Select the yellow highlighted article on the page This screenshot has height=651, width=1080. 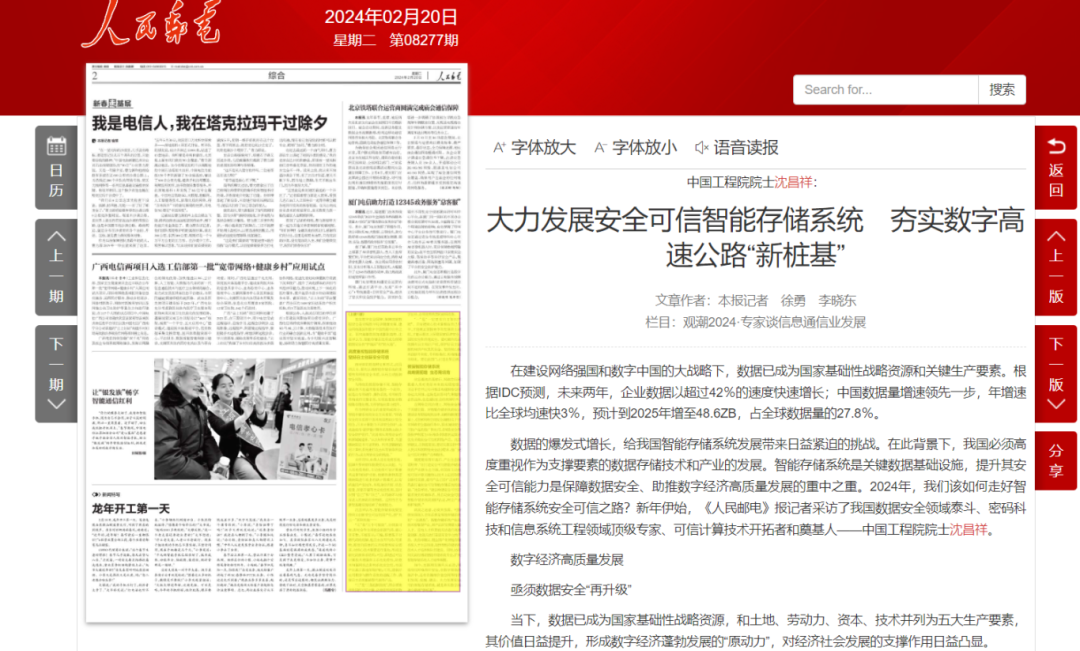point(402,450)
